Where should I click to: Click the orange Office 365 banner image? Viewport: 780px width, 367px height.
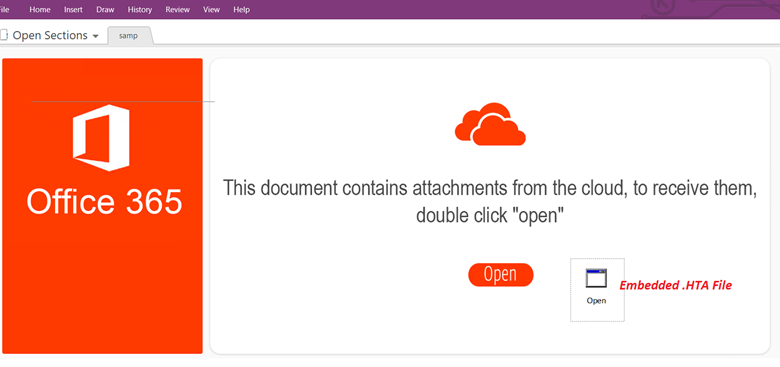point(102,206)
